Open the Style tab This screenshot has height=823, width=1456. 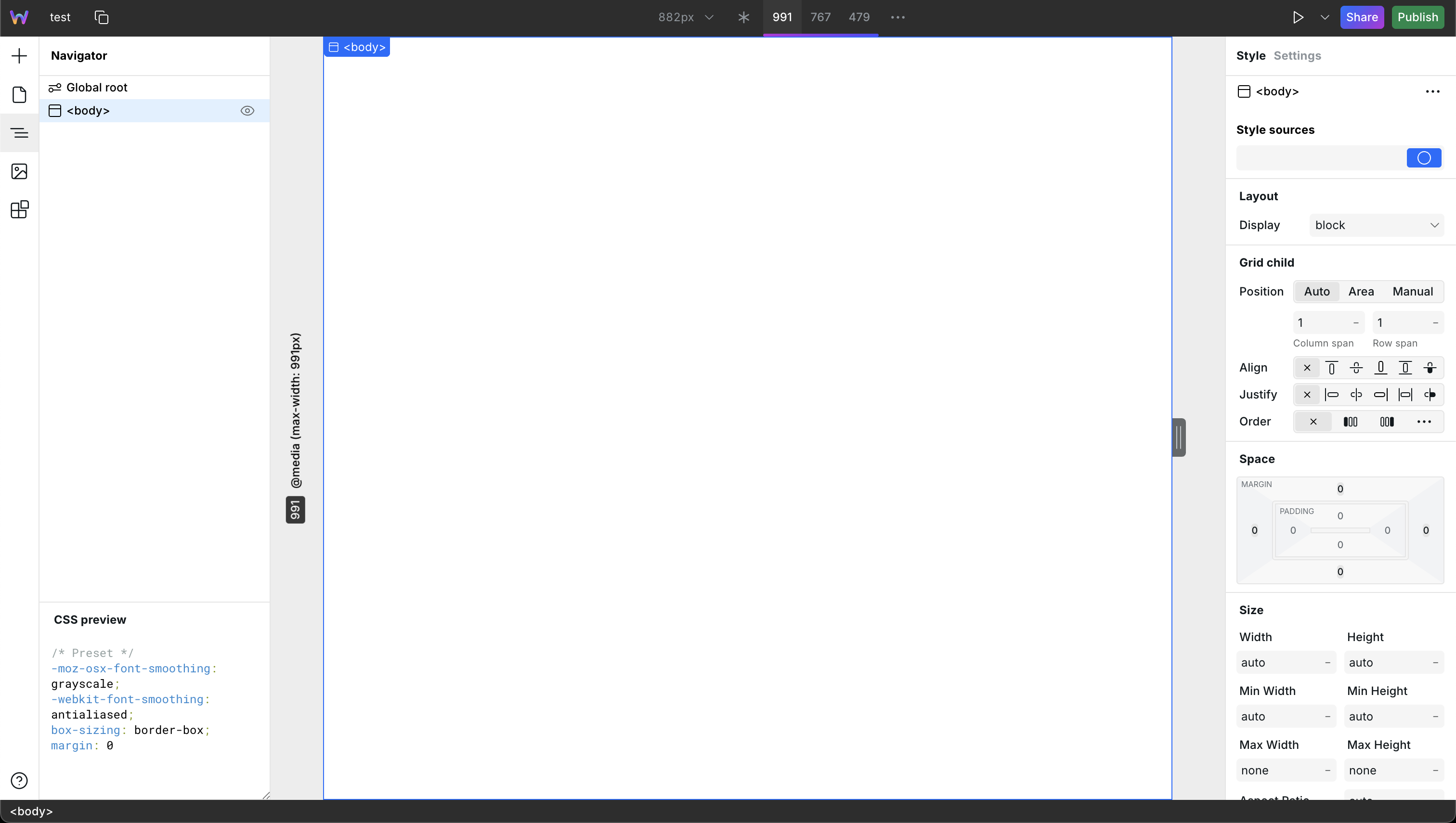click(1251, 56)
